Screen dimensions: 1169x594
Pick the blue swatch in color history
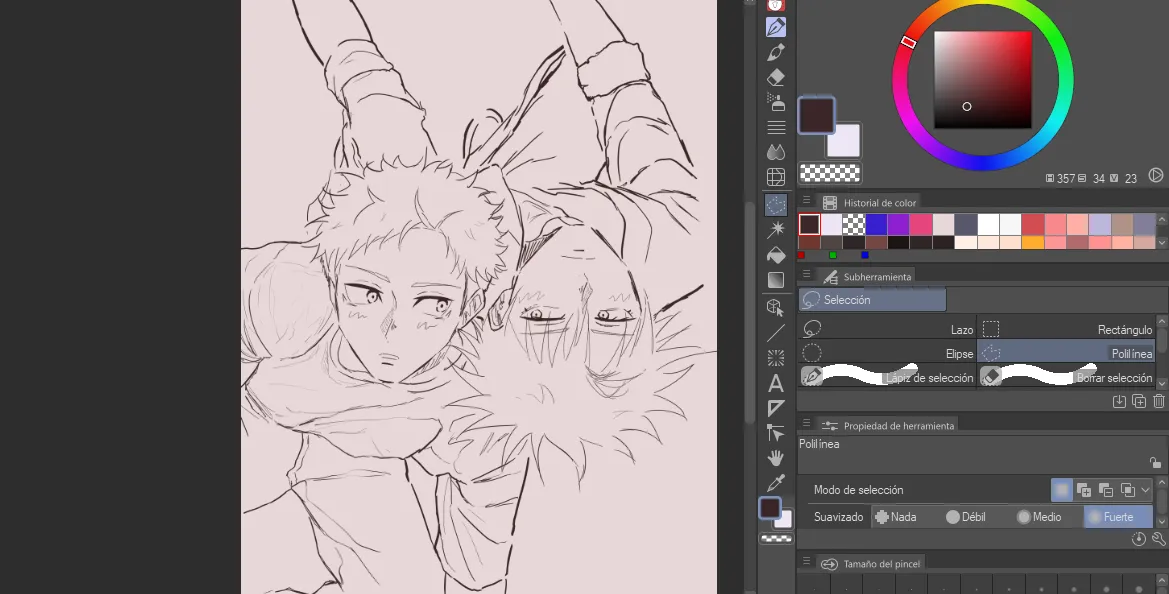pyautogui.click(x=876, y=224)
